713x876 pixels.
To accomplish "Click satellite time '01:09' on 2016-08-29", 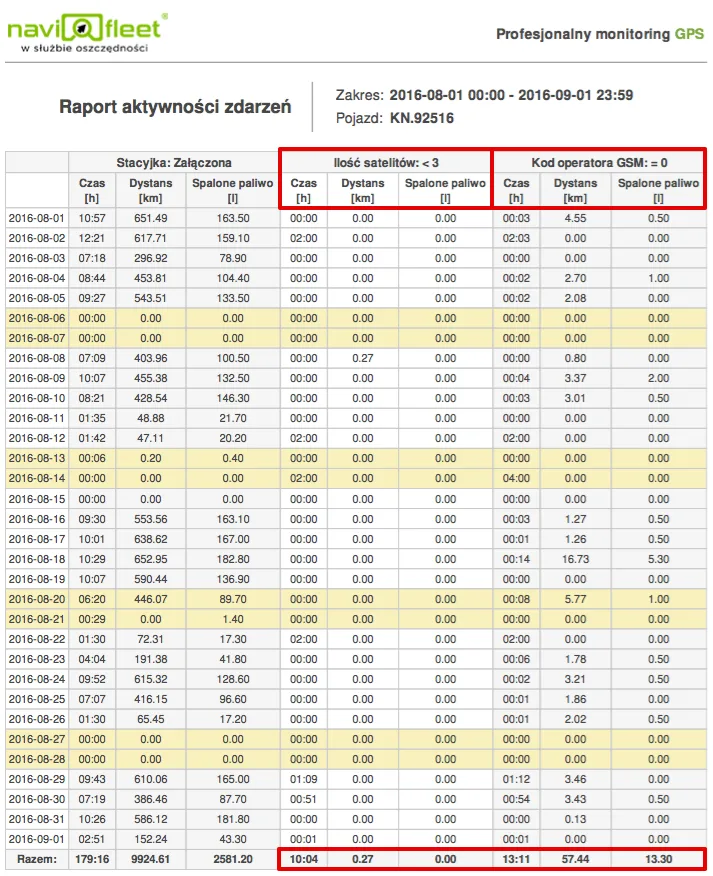I will pos(303,780).
